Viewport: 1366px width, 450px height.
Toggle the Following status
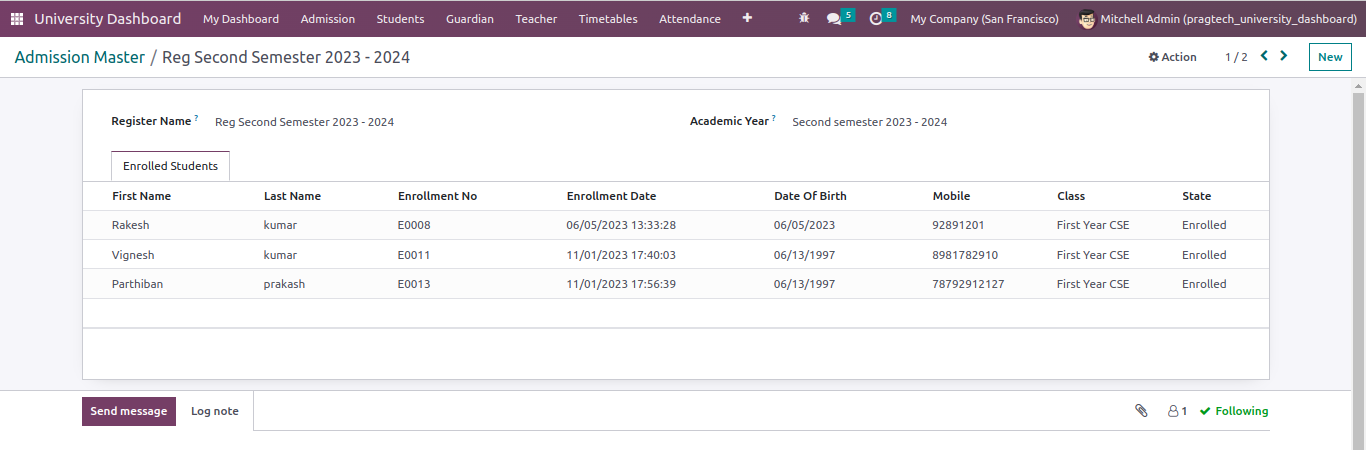[x=1234, y=411]
